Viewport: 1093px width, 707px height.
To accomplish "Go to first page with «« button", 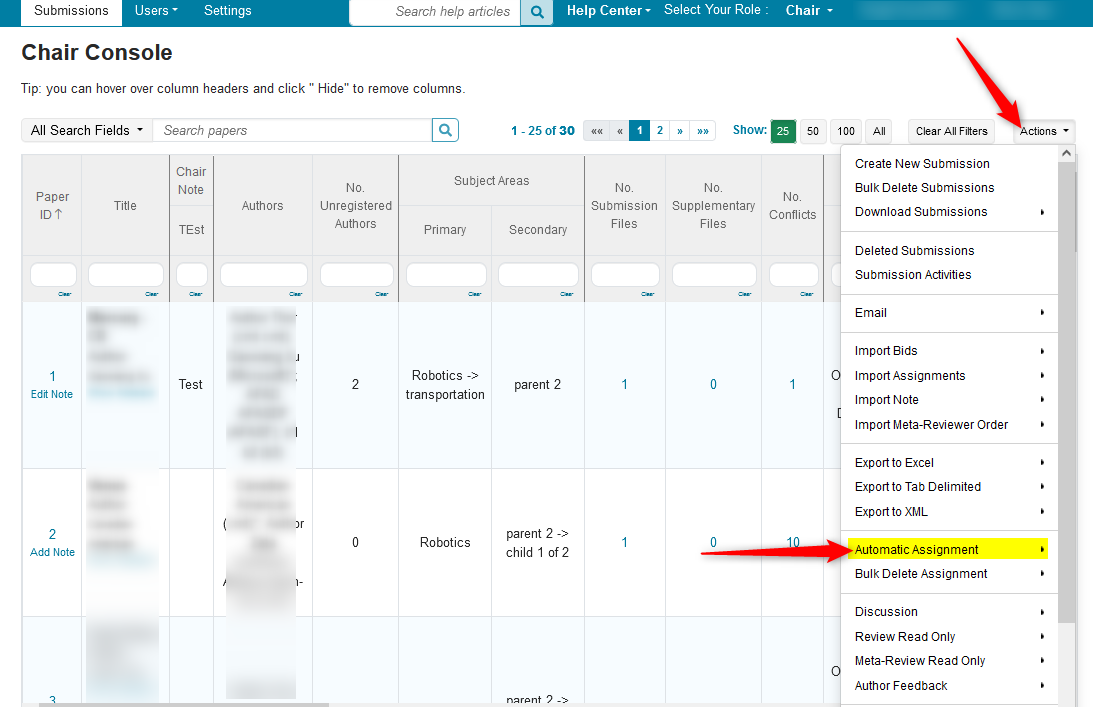I will (x=597, y=130).
